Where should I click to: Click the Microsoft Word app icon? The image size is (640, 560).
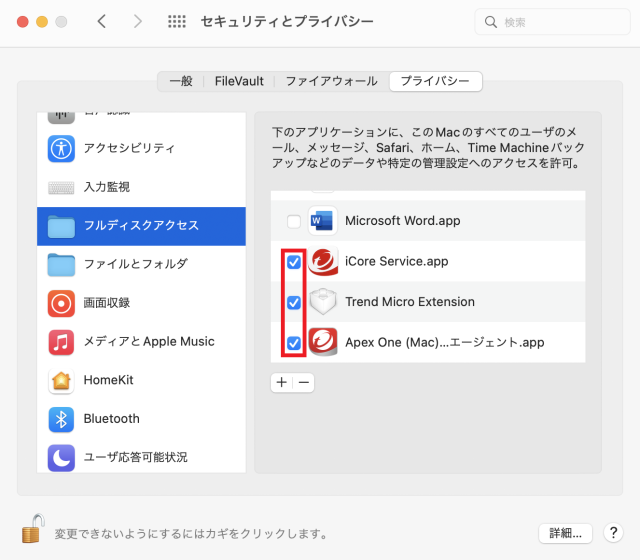pos(322,221)
